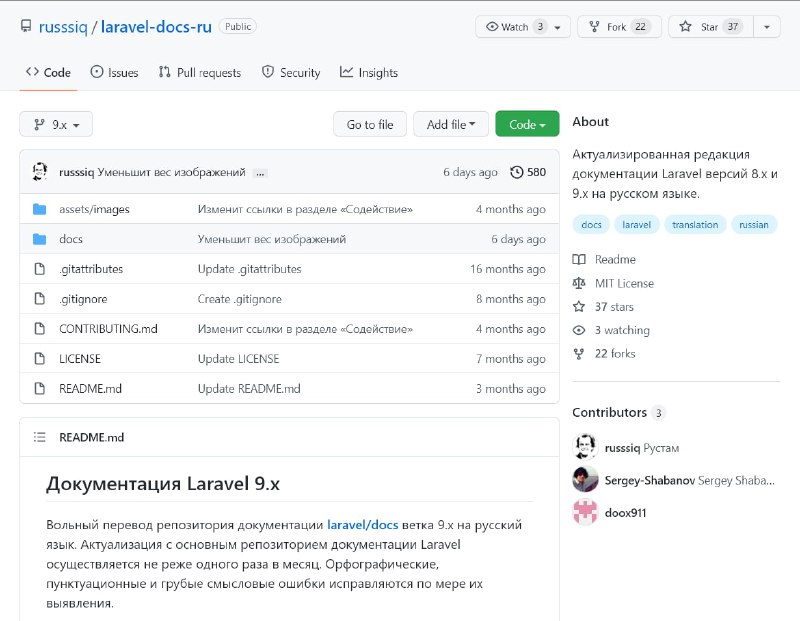Screen dimensions: 800x621
Task: Open the CONTRIBUTING.md file
Action: click(108, 329)
